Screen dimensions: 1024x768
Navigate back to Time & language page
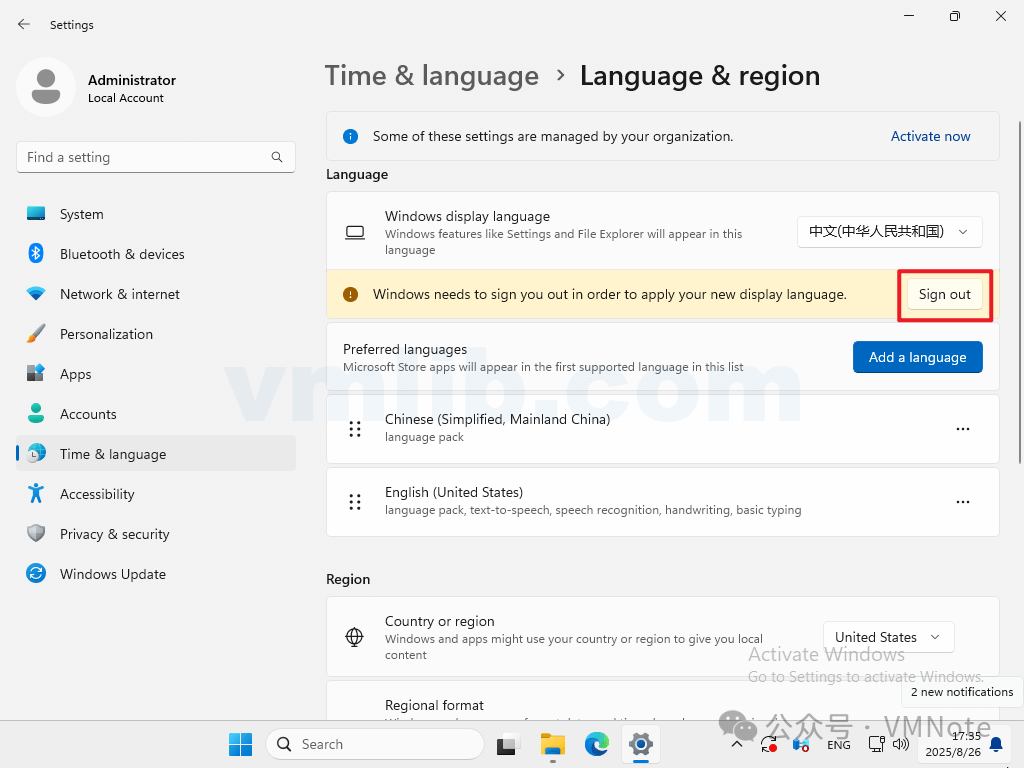[432, 75]
